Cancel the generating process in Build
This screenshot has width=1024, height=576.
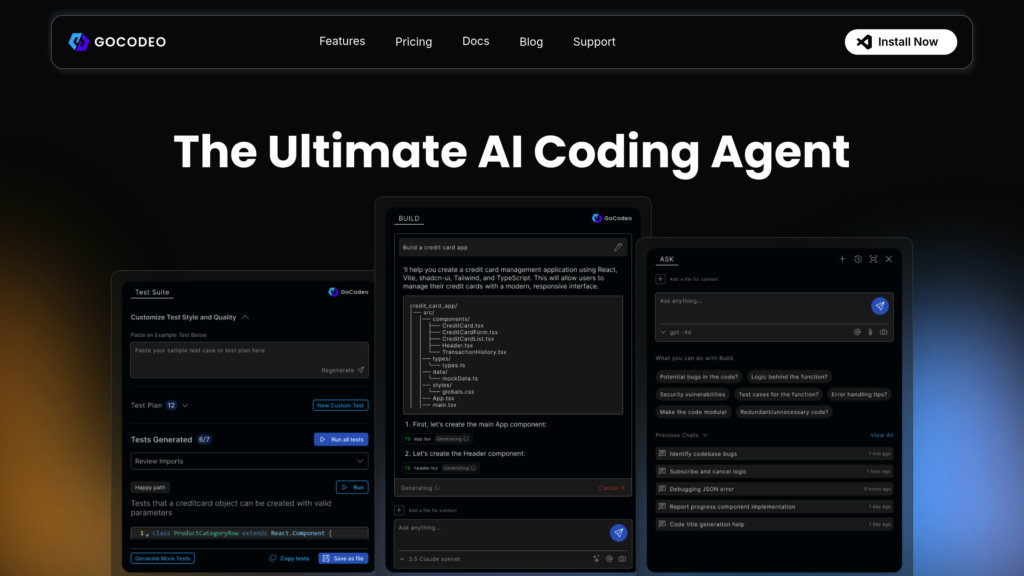coord(611,488)
